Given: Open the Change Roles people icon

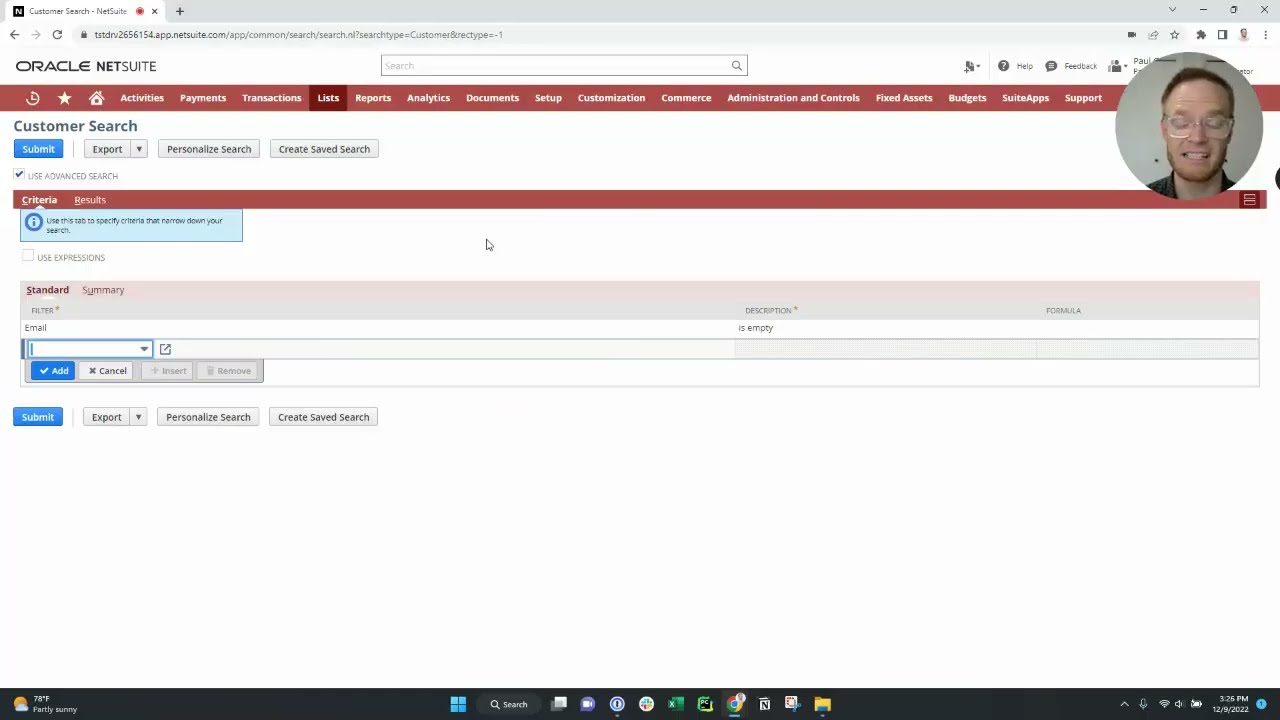Looking at the screenshot, I should [x=1115, y=66].
